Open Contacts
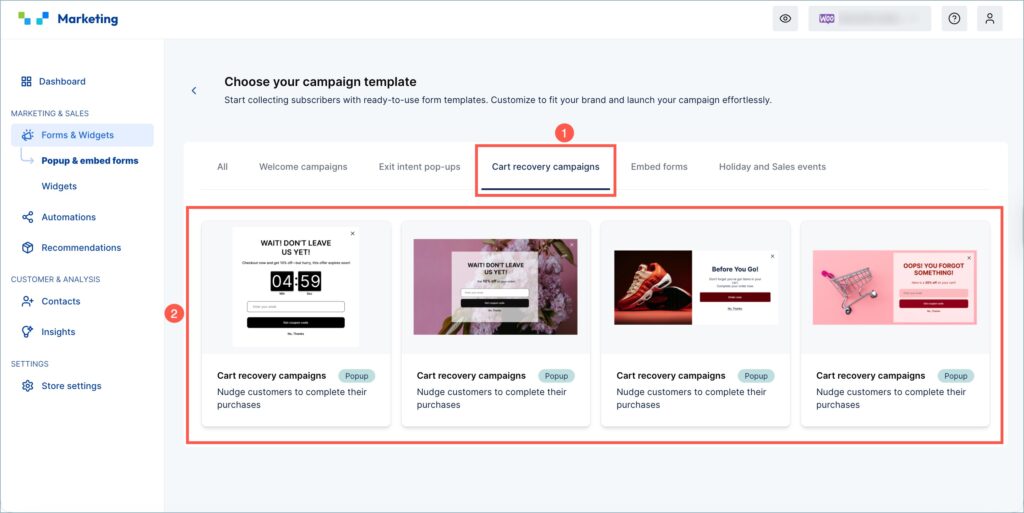The image size is (1024, 513). pyautogui.click(x=61, y=301)
